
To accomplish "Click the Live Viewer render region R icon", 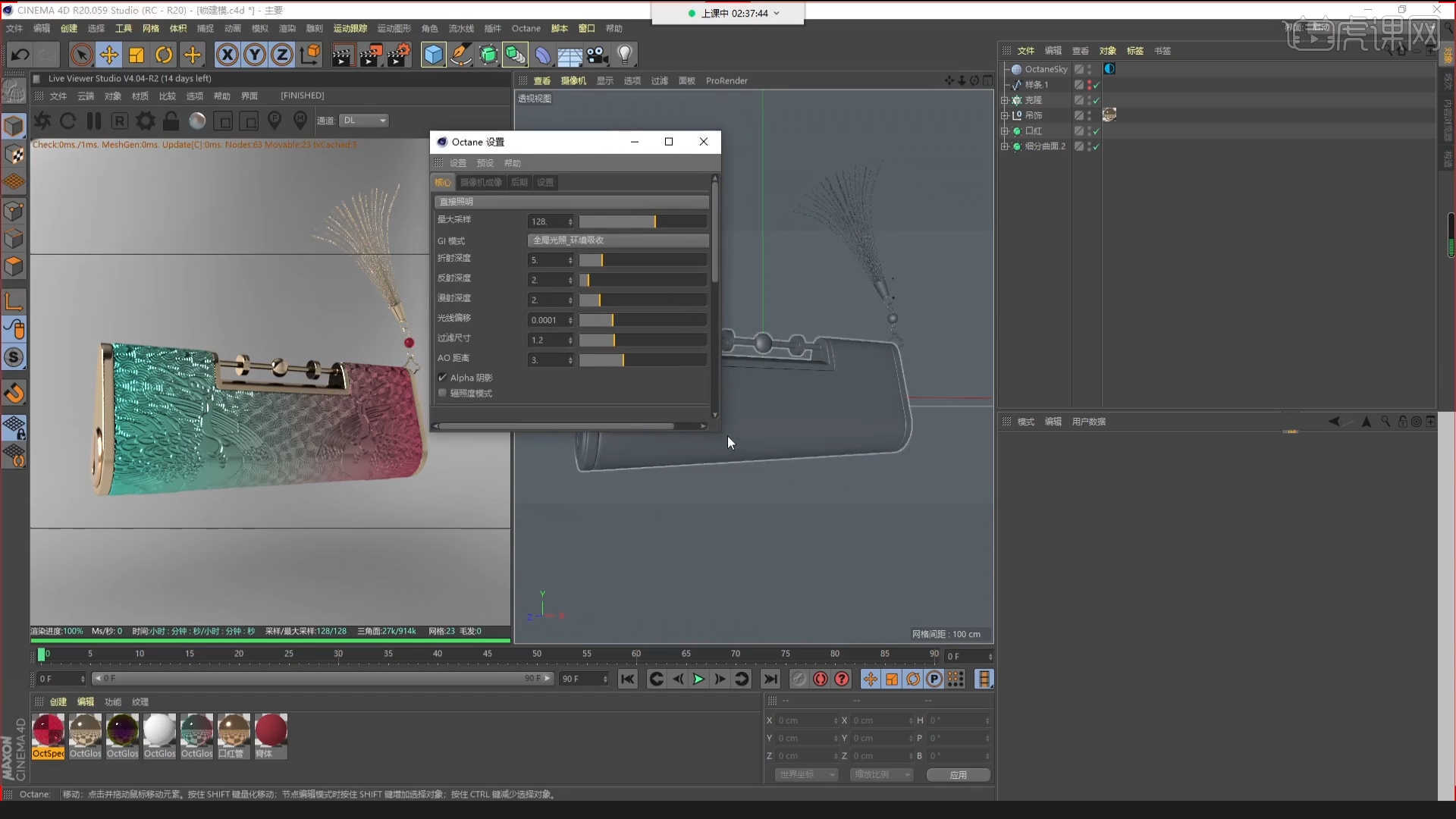I will click(x=119, y=121).
